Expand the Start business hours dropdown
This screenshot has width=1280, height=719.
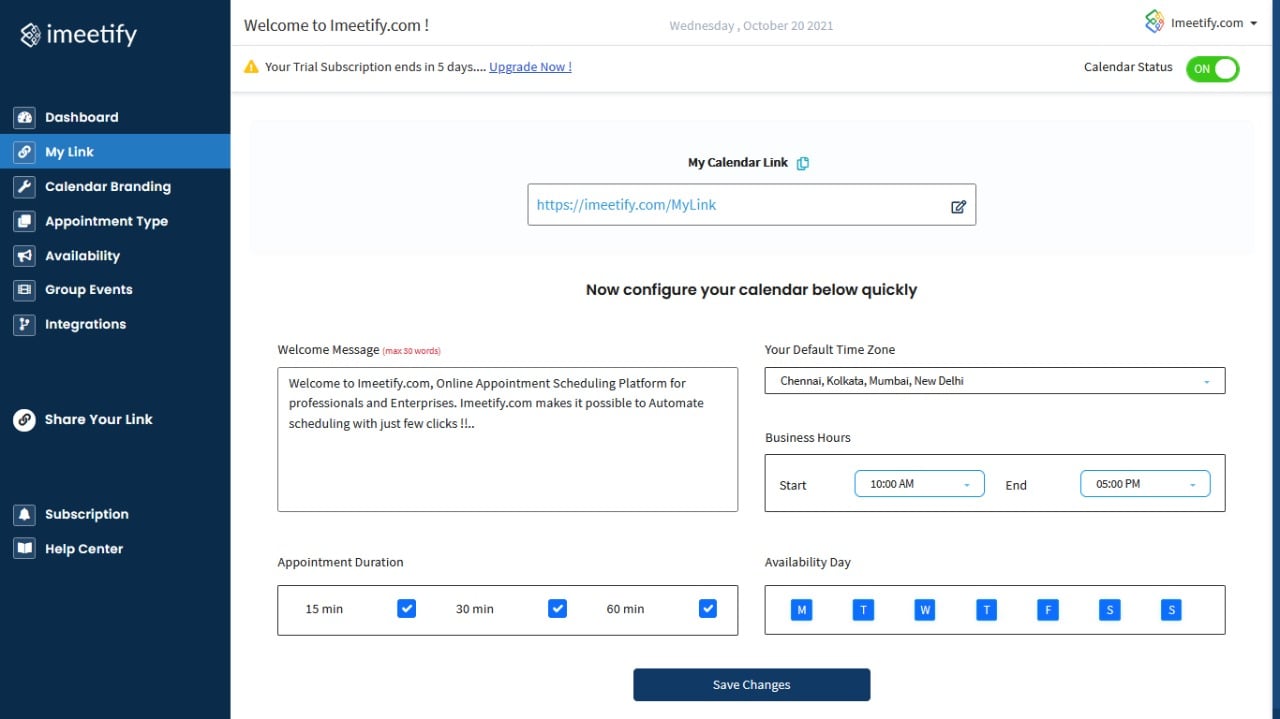(x=918, y=483)
